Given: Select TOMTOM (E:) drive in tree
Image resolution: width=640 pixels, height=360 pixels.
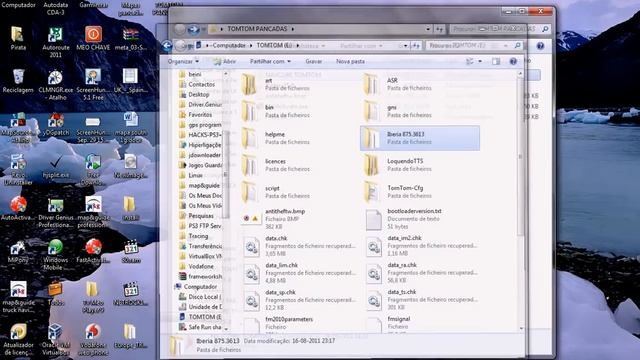Looking at the screenshot, I should (204, 317).
